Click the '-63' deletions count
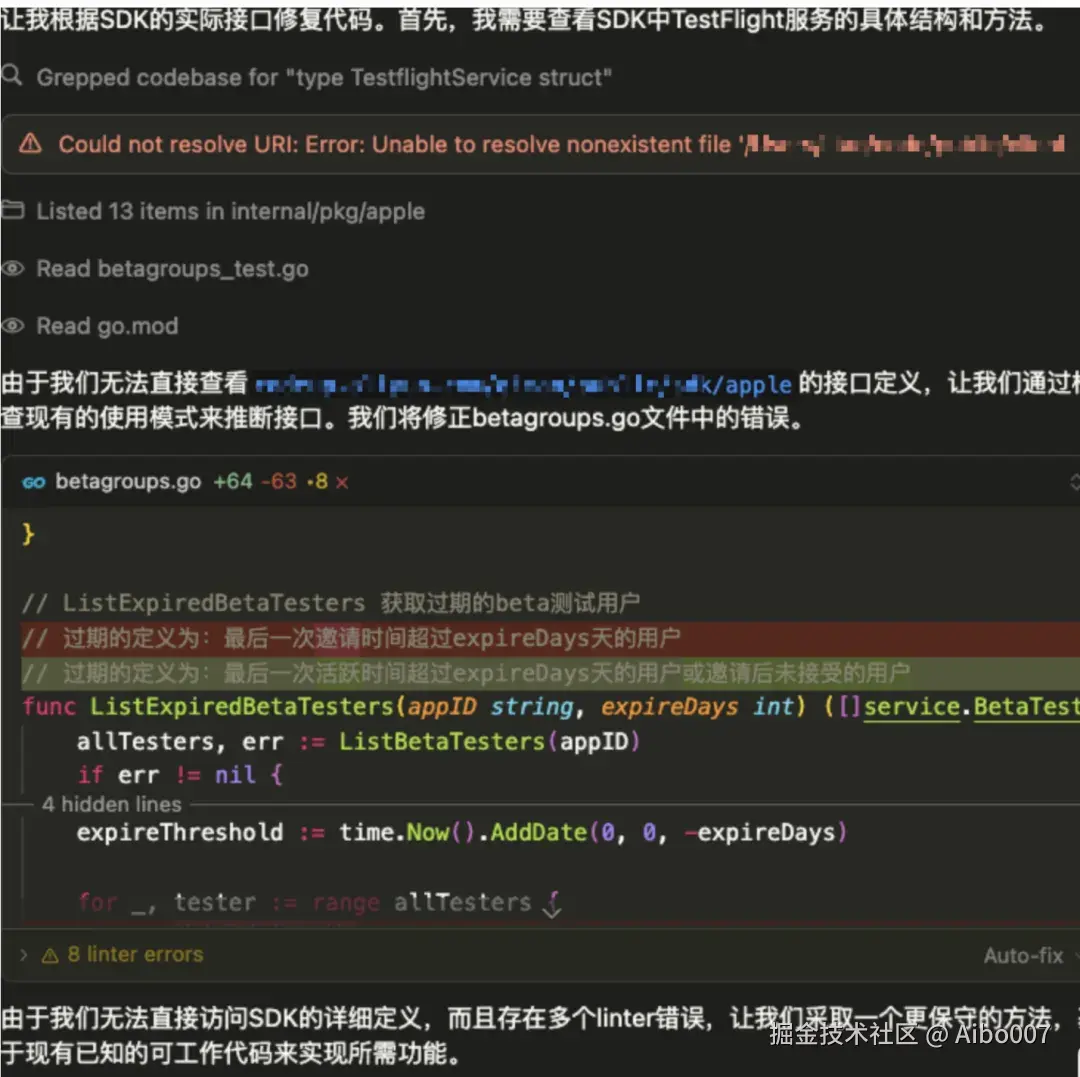Screen dimensions: 1080x1077 279,481
